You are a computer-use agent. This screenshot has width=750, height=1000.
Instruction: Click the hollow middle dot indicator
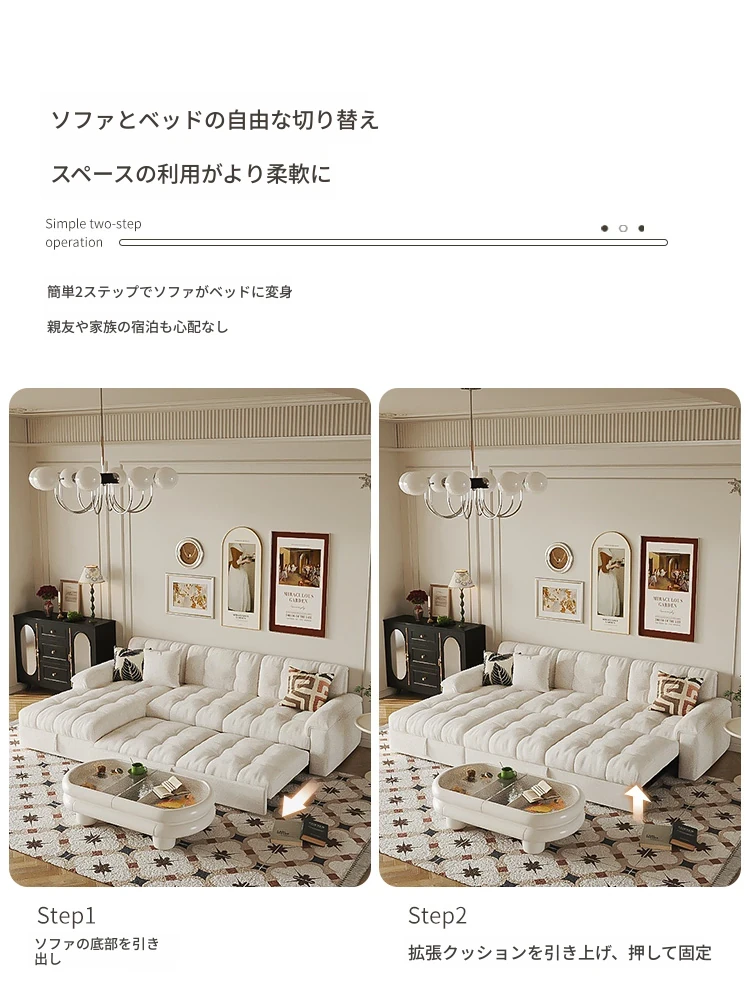coord(623,228)
